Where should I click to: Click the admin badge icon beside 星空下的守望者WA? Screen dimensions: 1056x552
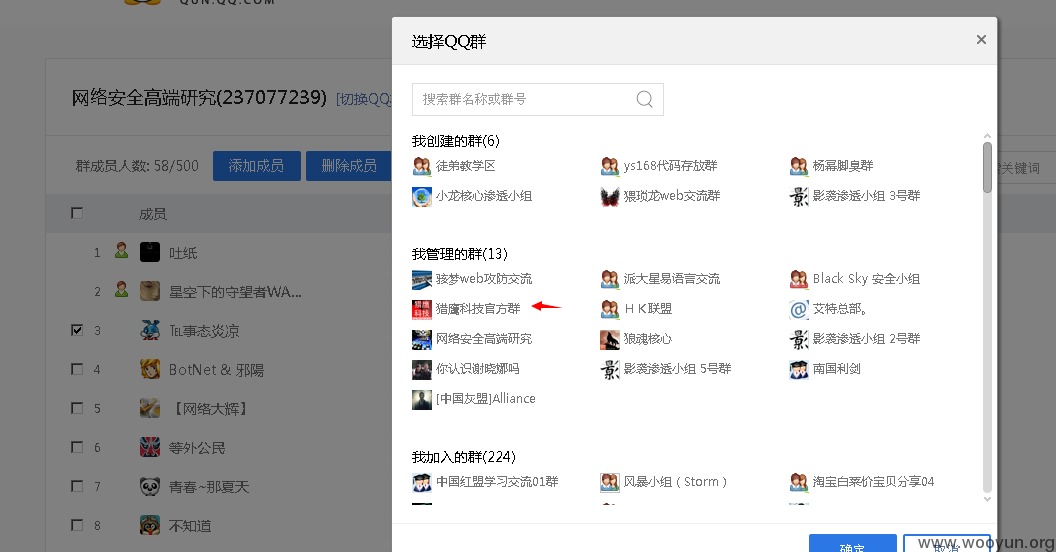121,289
